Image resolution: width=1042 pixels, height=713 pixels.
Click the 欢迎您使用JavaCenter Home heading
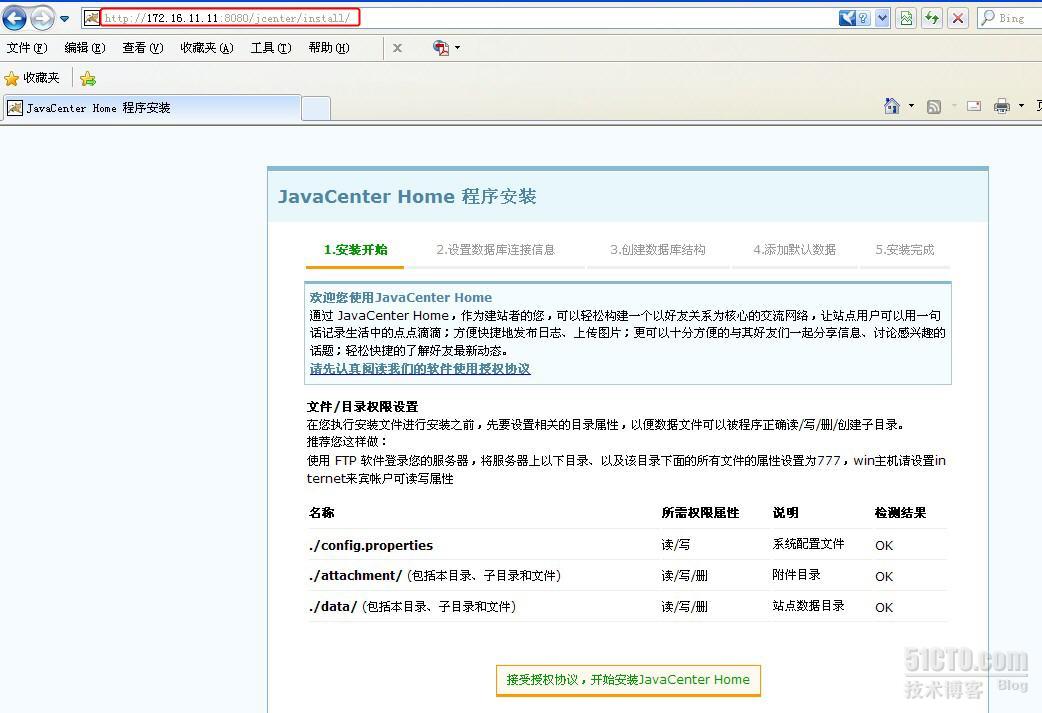pos(401,298)
